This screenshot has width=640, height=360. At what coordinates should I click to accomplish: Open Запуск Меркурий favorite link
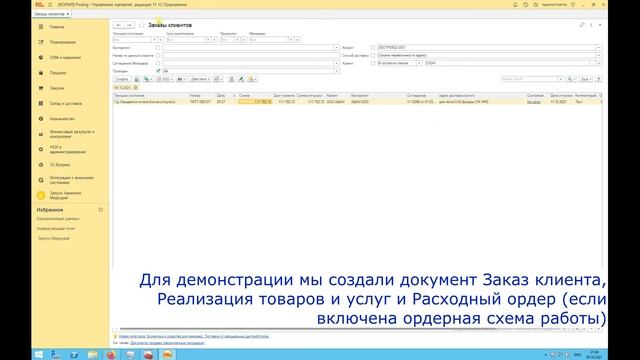coord(53,238)
